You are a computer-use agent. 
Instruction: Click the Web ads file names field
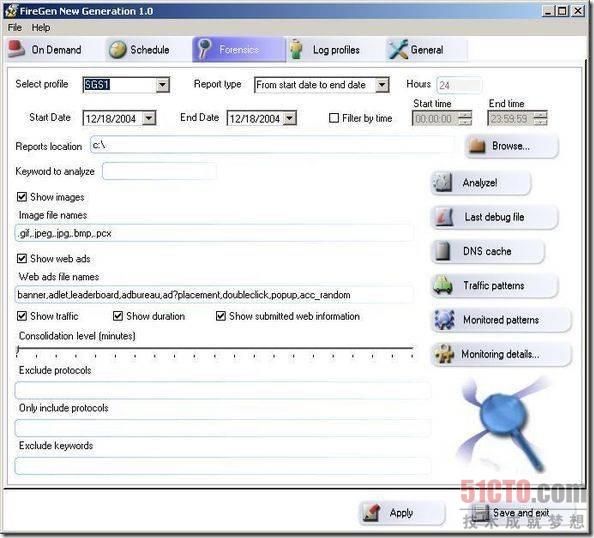(214, 294)
